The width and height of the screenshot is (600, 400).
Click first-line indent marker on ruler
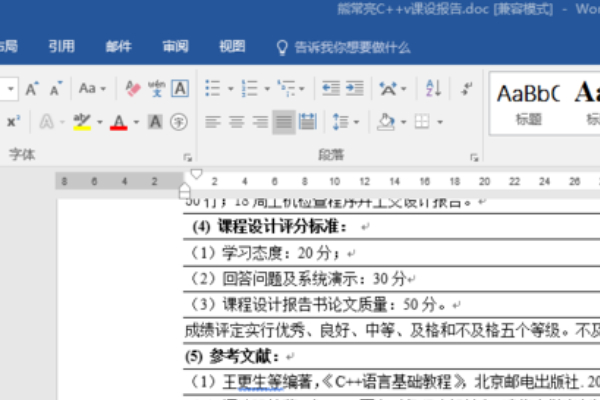pos(196,174)
